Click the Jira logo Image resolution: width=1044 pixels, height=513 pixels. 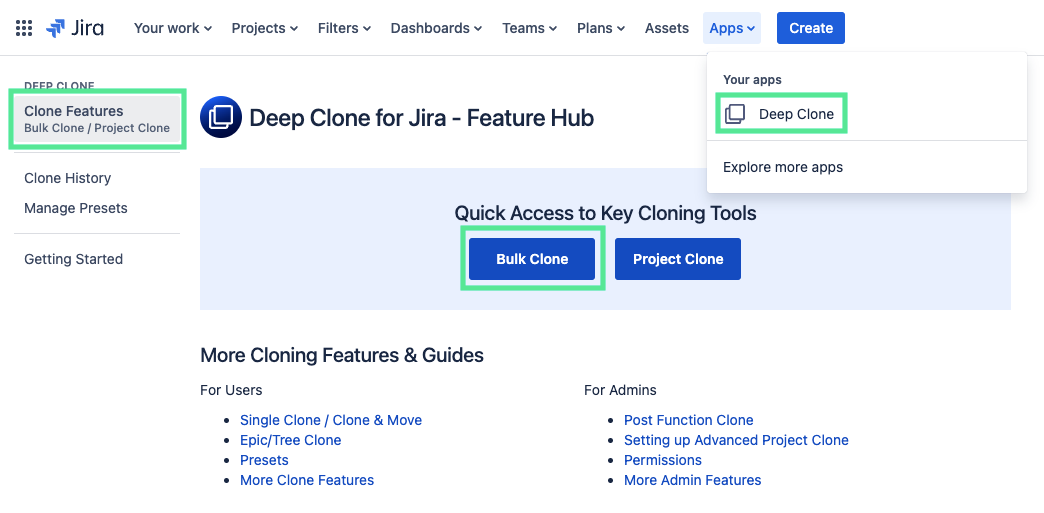[75, 28]
